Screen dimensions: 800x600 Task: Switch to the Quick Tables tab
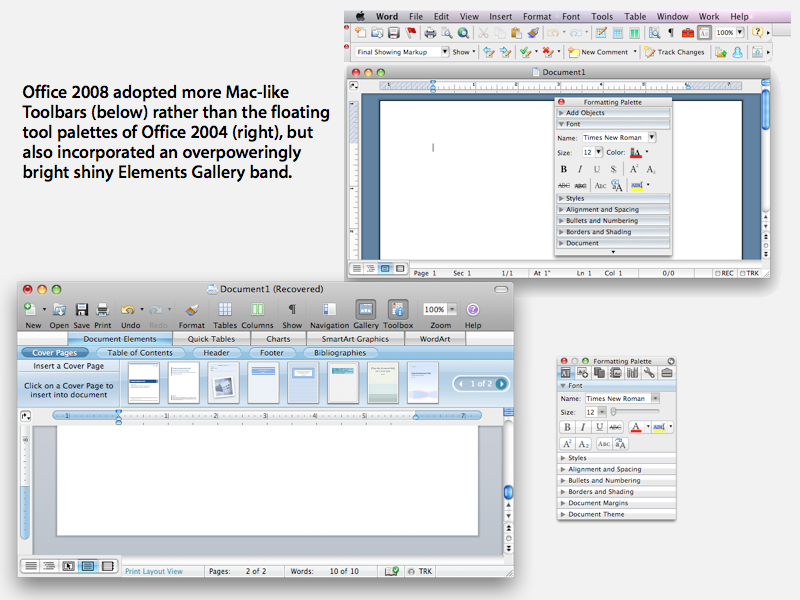[x=211, y=339]
